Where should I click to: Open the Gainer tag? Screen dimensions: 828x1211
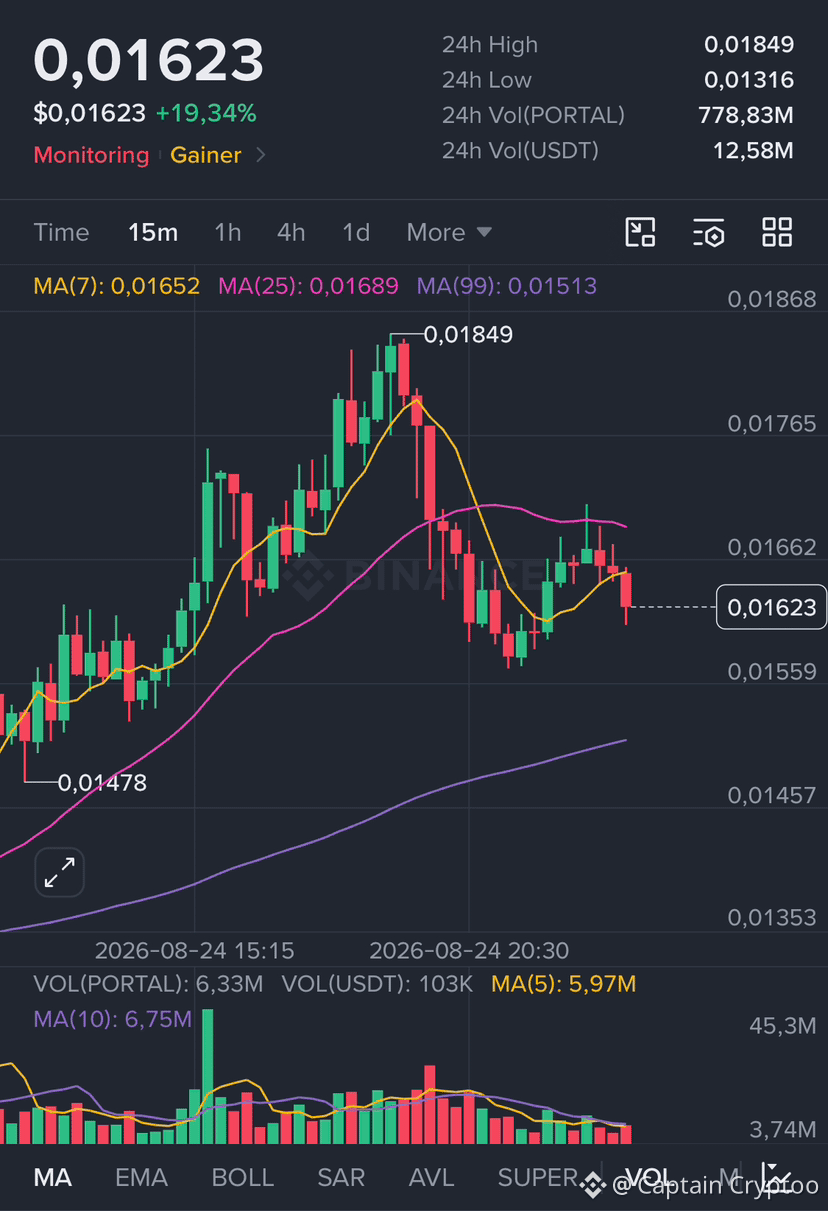(x=206, y=155)
